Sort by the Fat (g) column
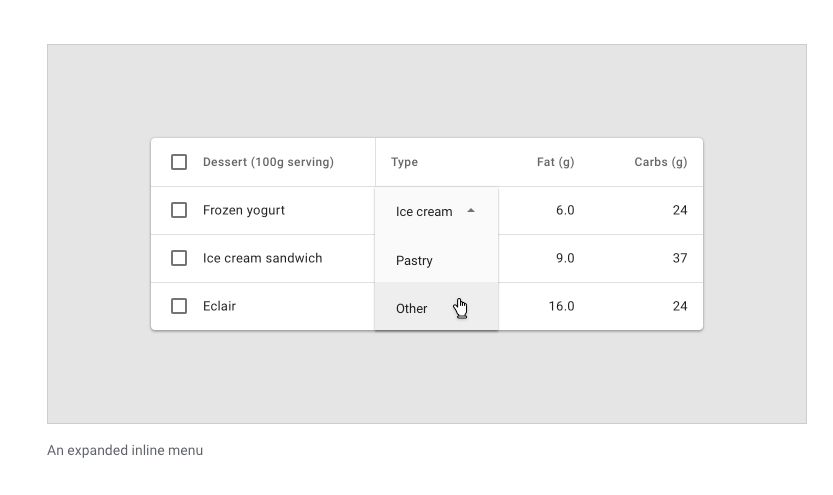Viewport: 833px width, 495px height. 555,162
